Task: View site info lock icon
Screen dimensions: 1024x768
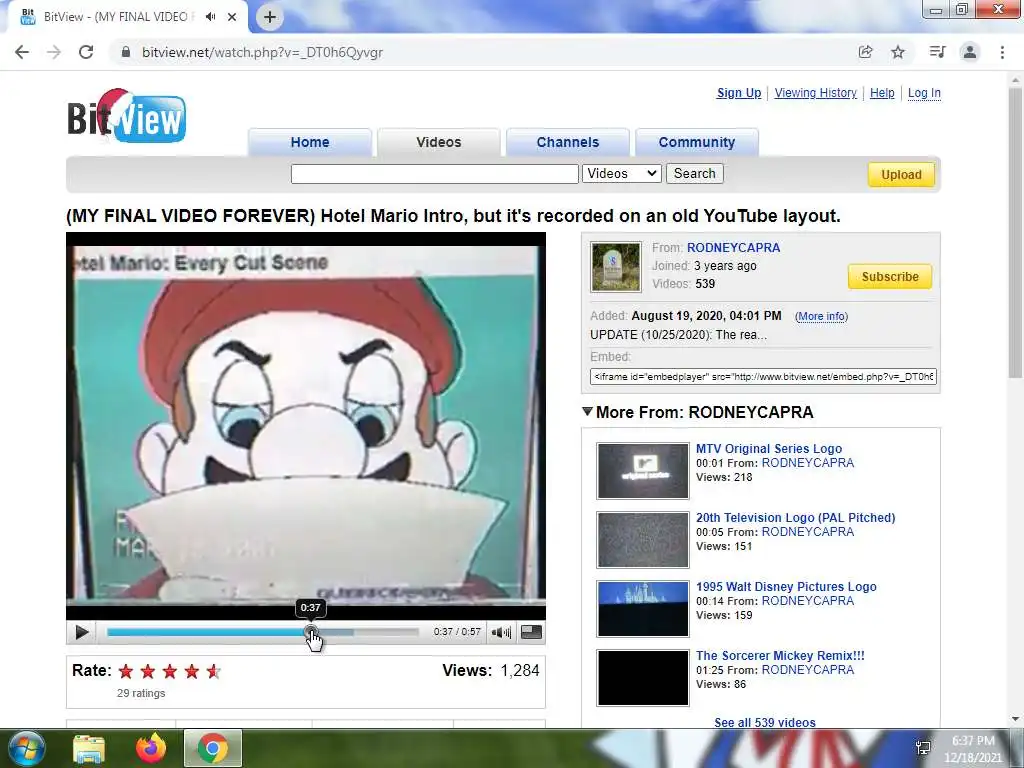Action: click(x=126, y=52)
